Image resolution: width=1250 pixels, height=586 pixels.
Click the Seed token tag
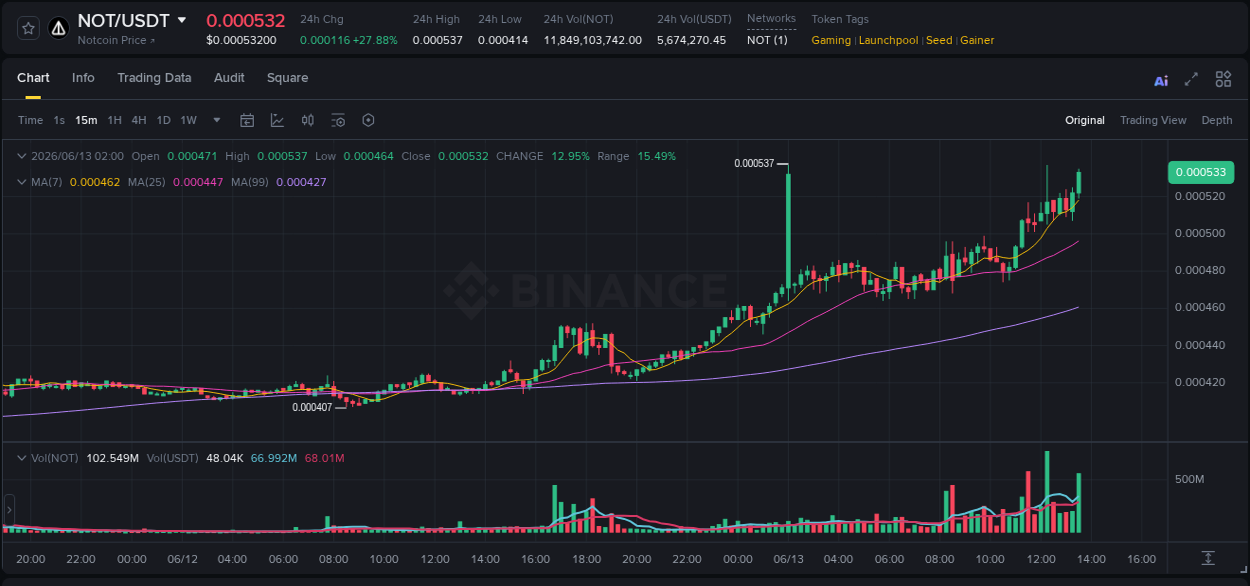(x=939, y=40)
